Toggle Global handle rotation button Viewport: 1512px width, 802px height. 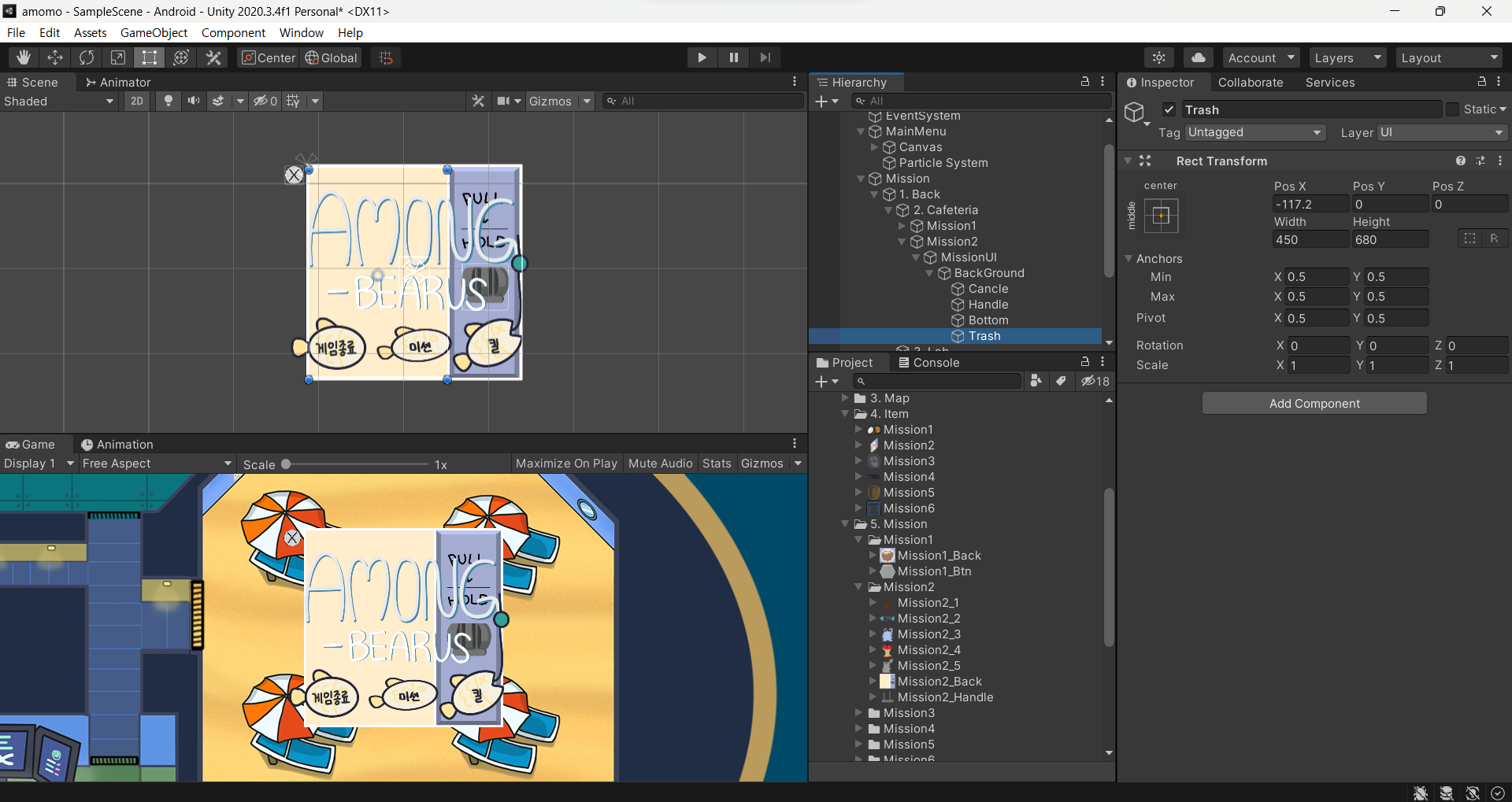pyautogui.click(x=332, y=57)
